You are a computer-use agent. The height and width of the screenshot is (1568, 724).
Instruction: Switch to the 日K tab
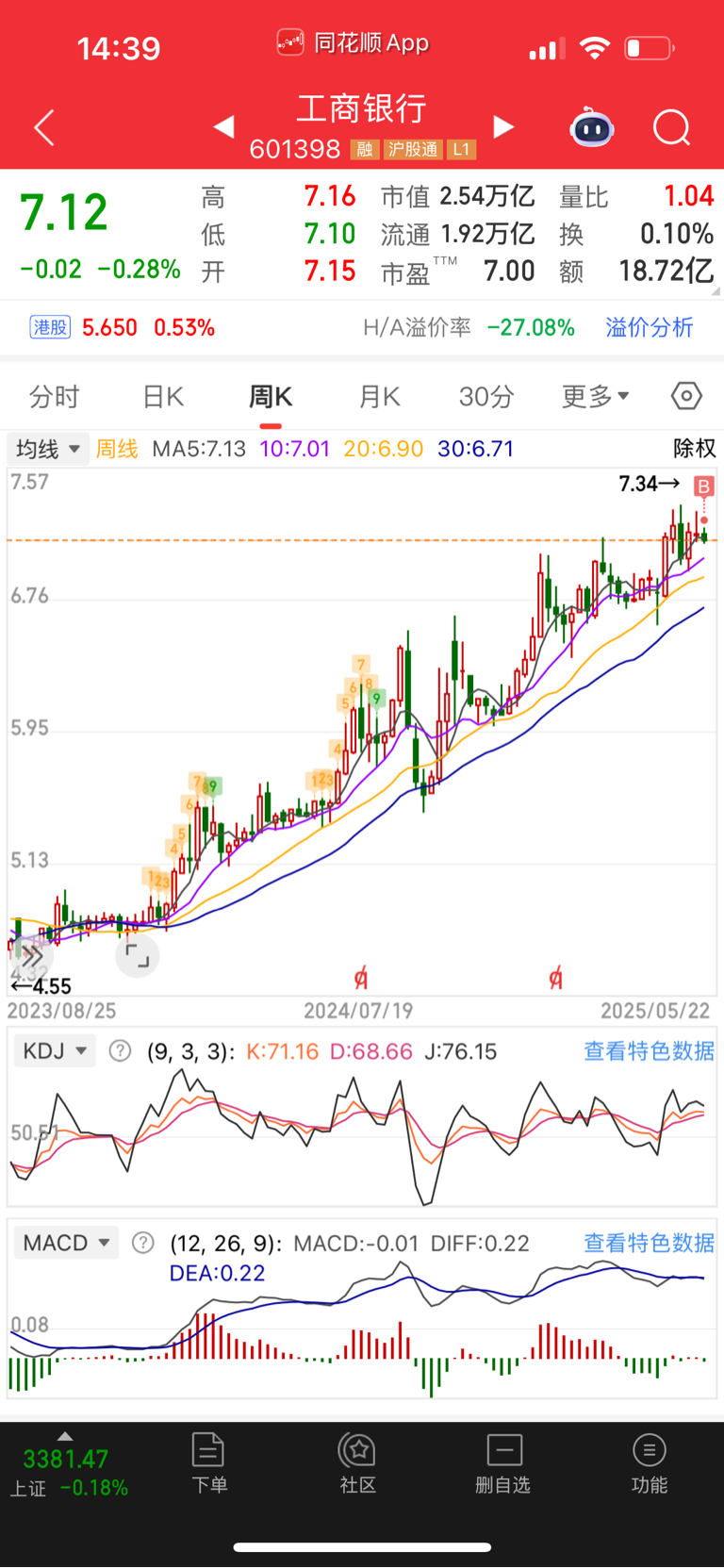pos(163,397)
